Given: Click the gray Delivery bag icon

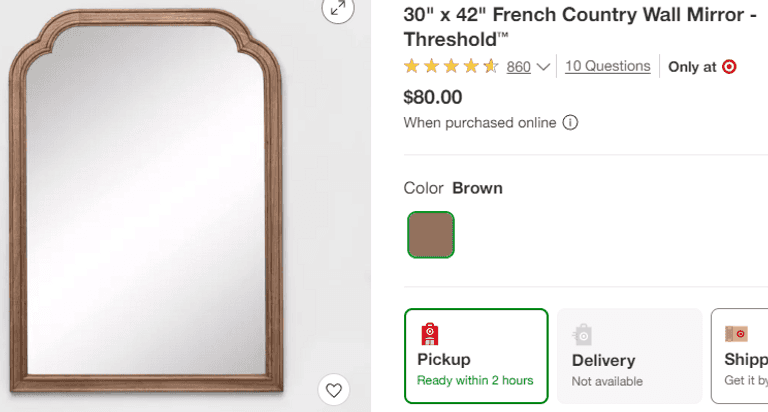Looking at the screenshot, I should click(x=583, y=334).
